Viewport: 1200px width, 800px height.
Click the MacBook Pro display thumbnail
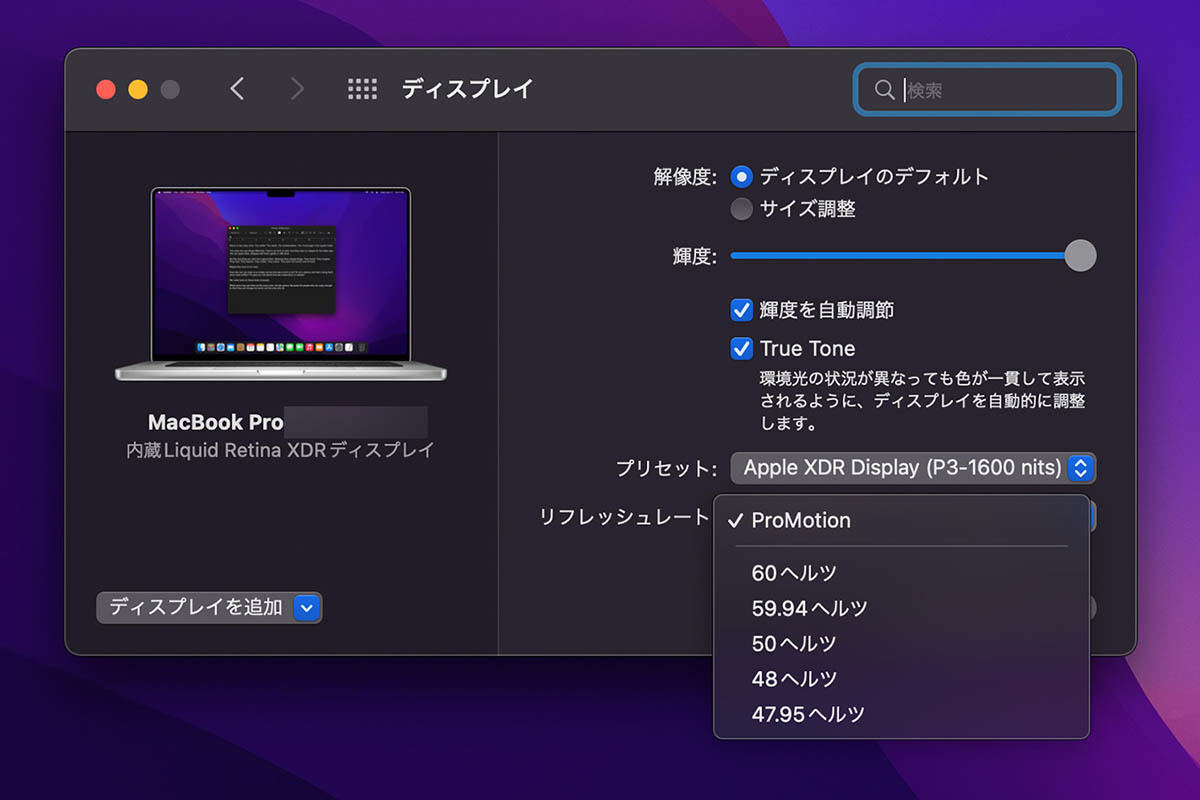pos(281,284)
